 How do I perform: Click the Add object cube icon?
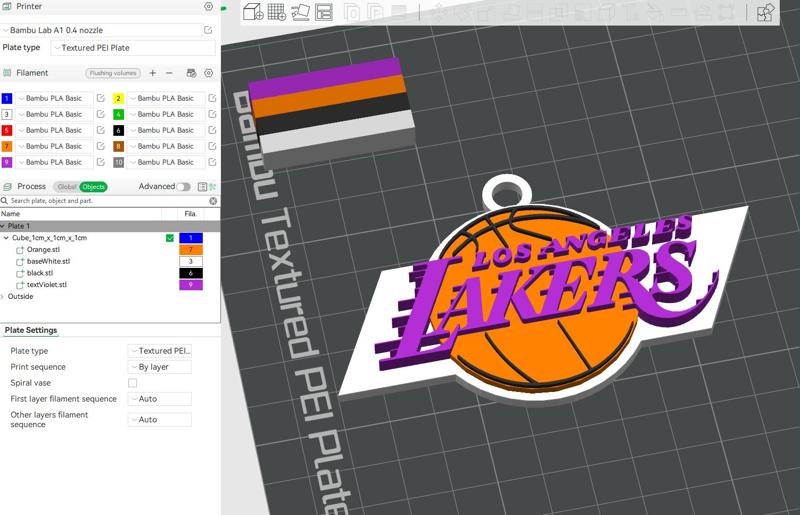[x=253, y=12]
